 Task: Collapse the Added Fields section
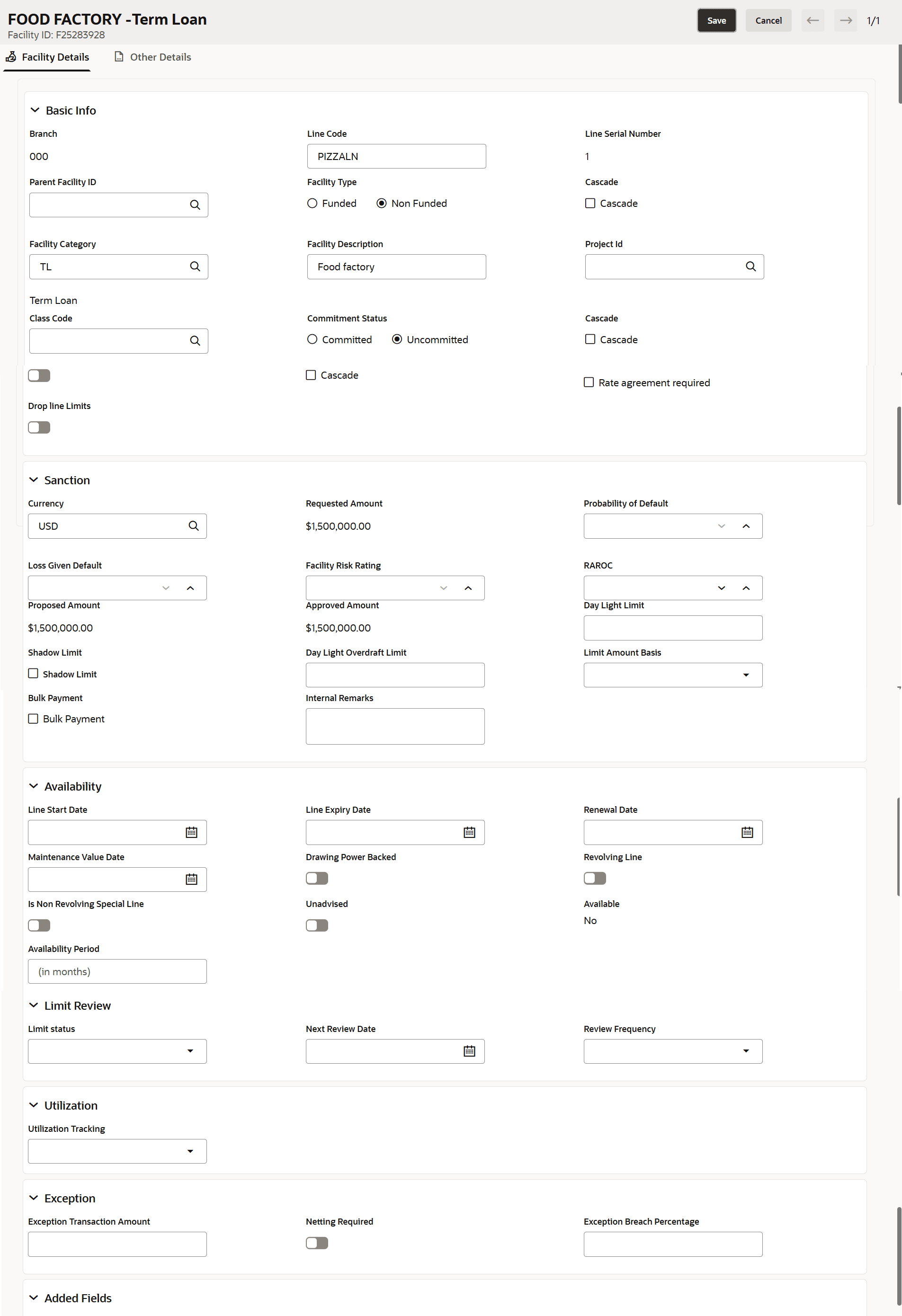click(34, 1298)
